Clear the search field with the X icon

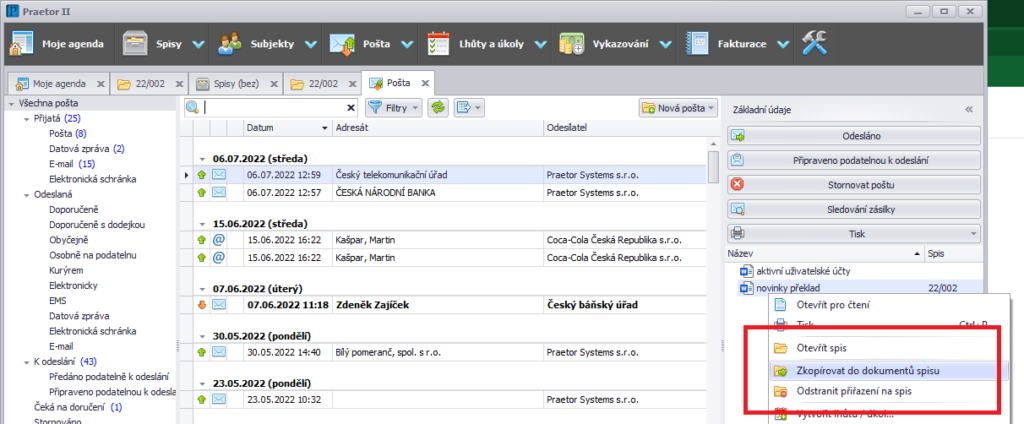[351, 107]
